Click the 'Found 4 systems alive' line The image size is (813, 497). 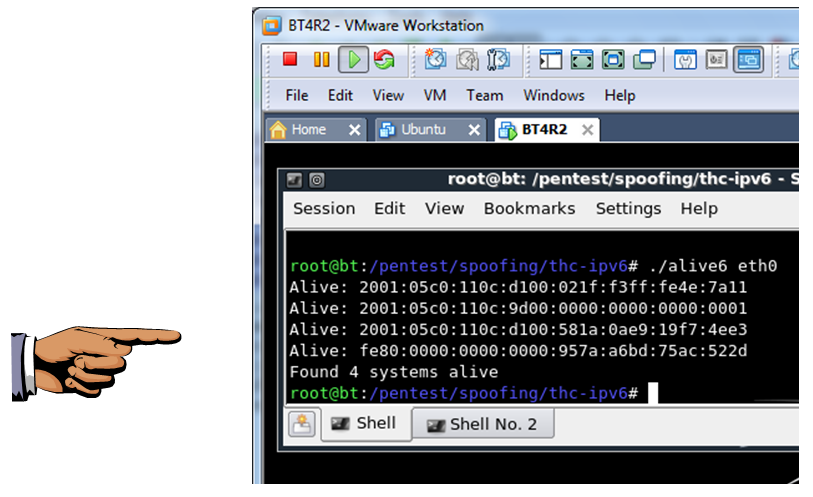394,372
